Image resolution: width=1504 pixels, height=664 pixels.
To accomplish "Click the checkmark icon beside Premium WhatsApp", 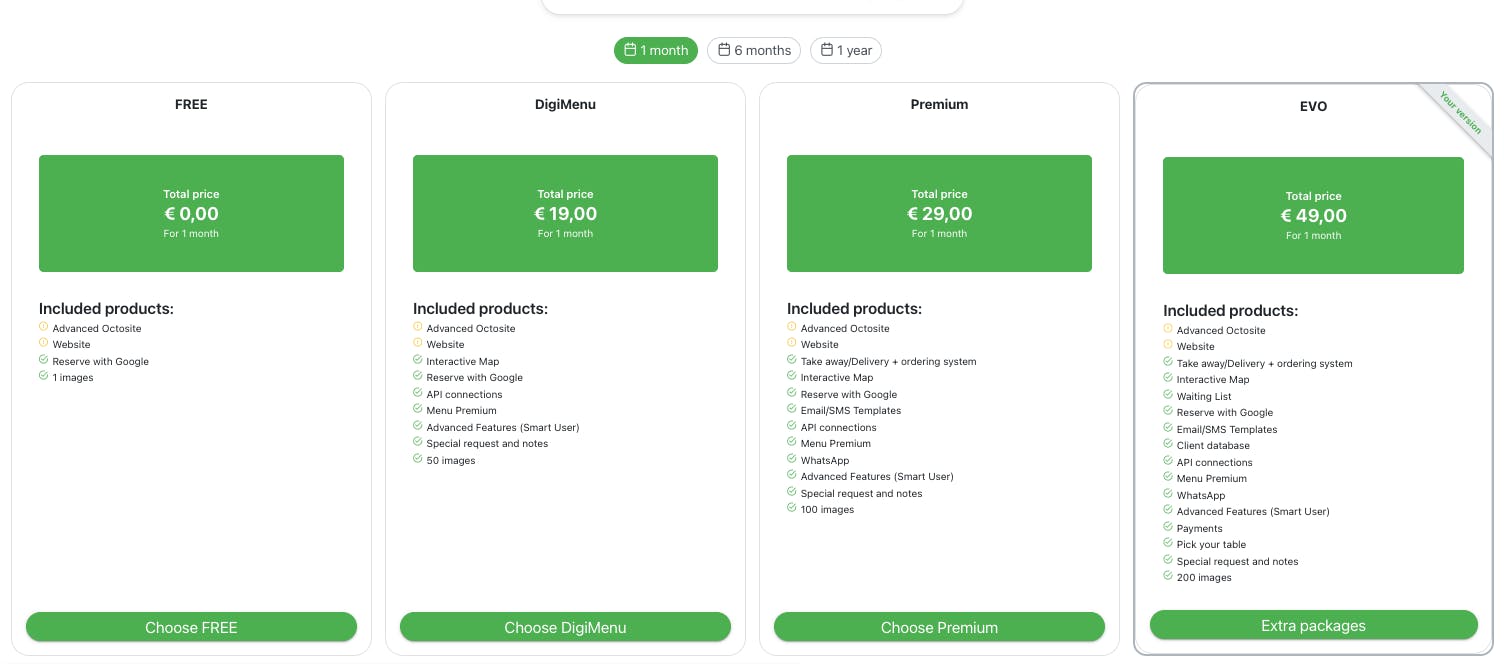I will [x=791, y=459].
